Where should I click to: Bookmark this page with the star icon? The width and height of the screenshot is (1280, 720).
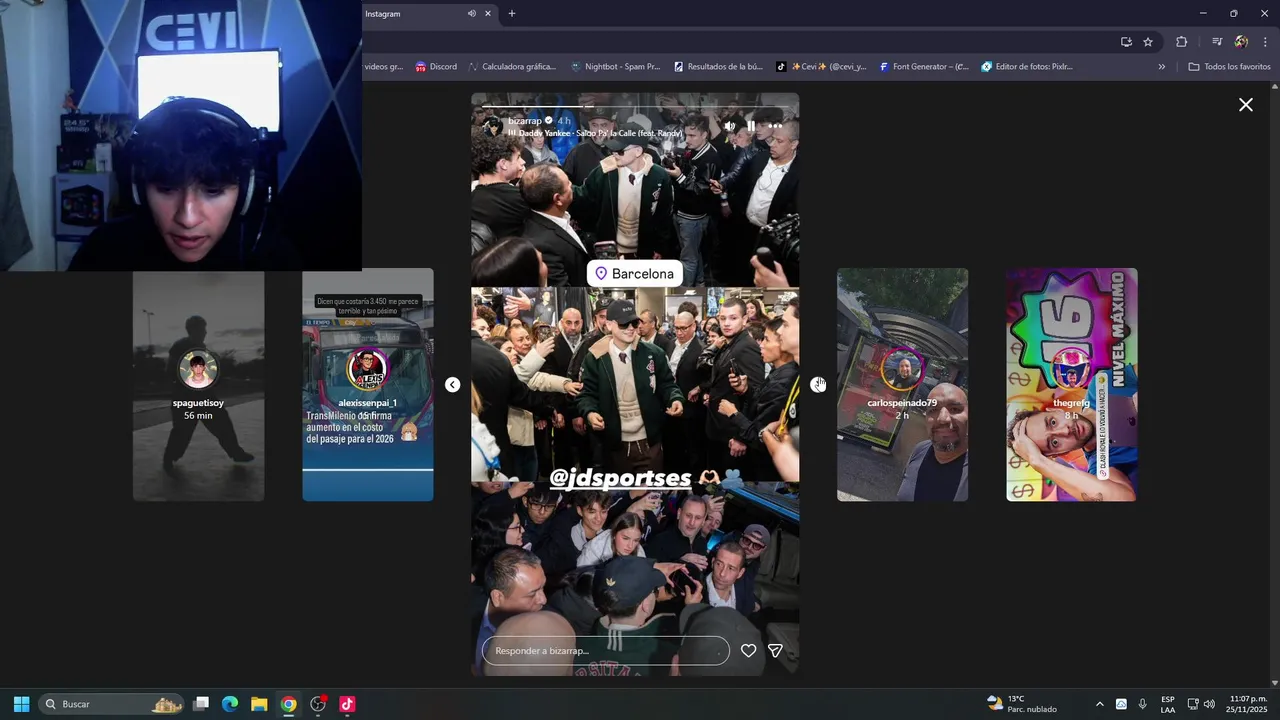1148,42
